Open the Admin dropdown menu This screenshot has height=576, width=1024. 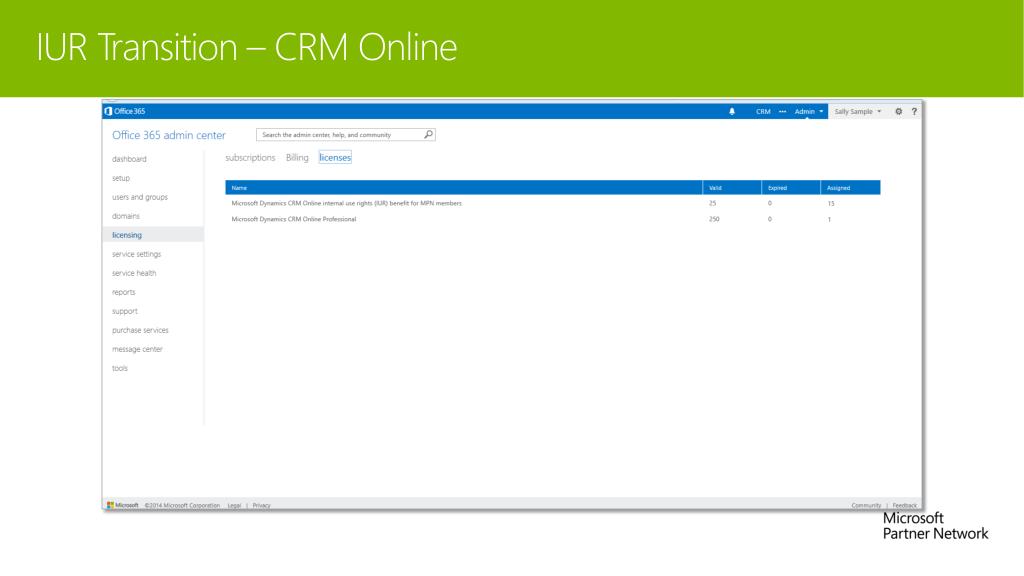(x=808, y=112)
